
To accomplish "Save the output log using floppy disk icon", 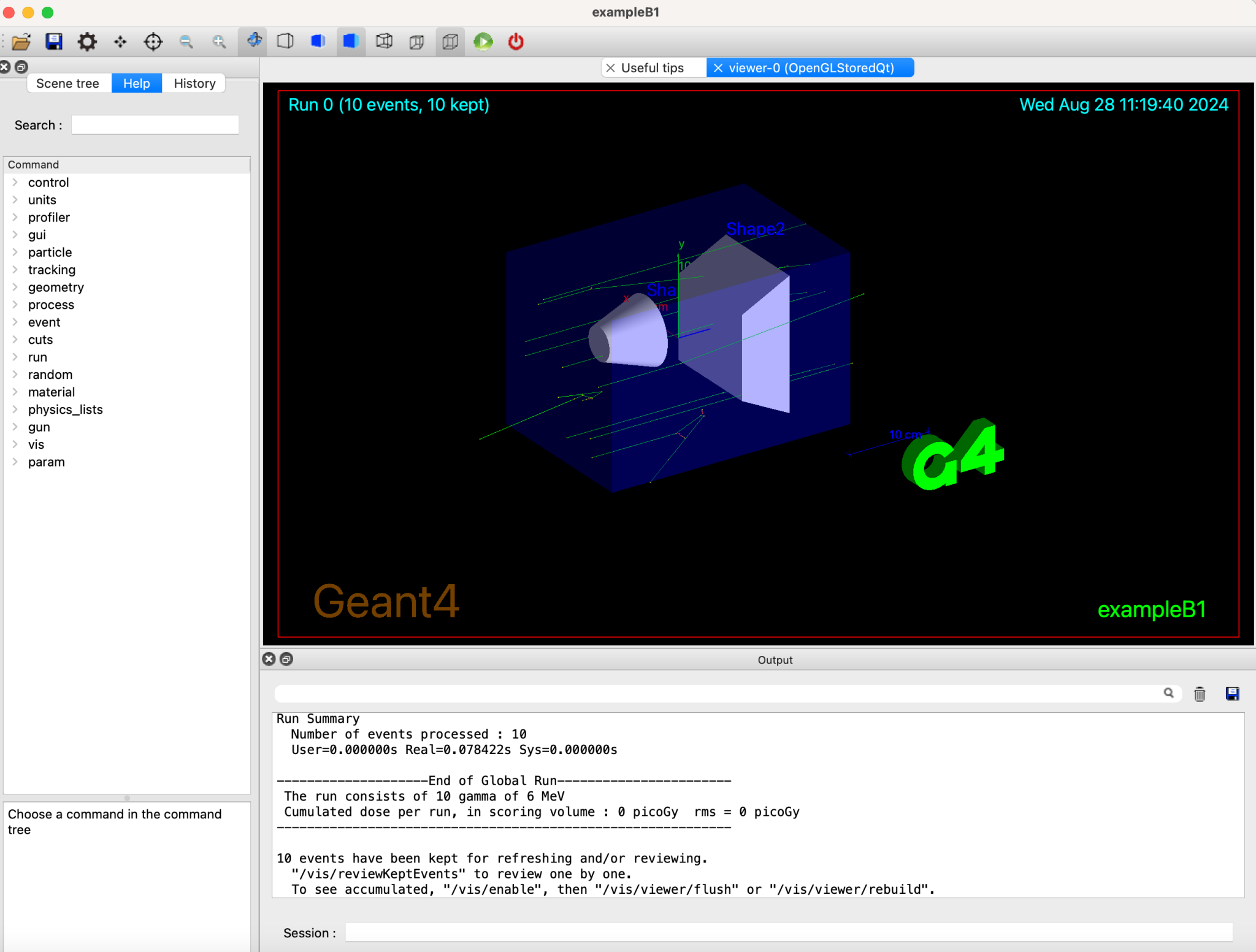I will [1232, 693].
